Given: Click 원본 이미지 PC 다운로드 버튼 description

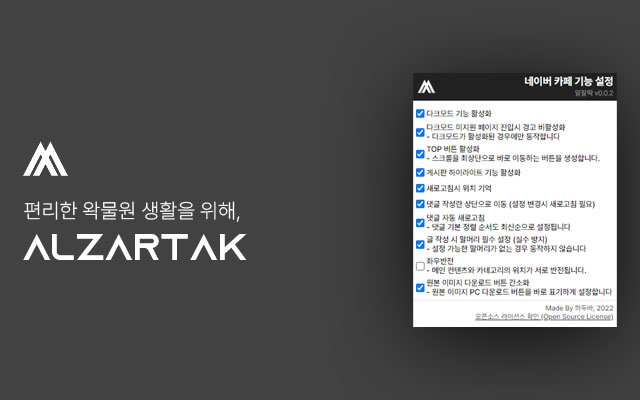Looking at the screenshot, I should (x=519, y=292).
